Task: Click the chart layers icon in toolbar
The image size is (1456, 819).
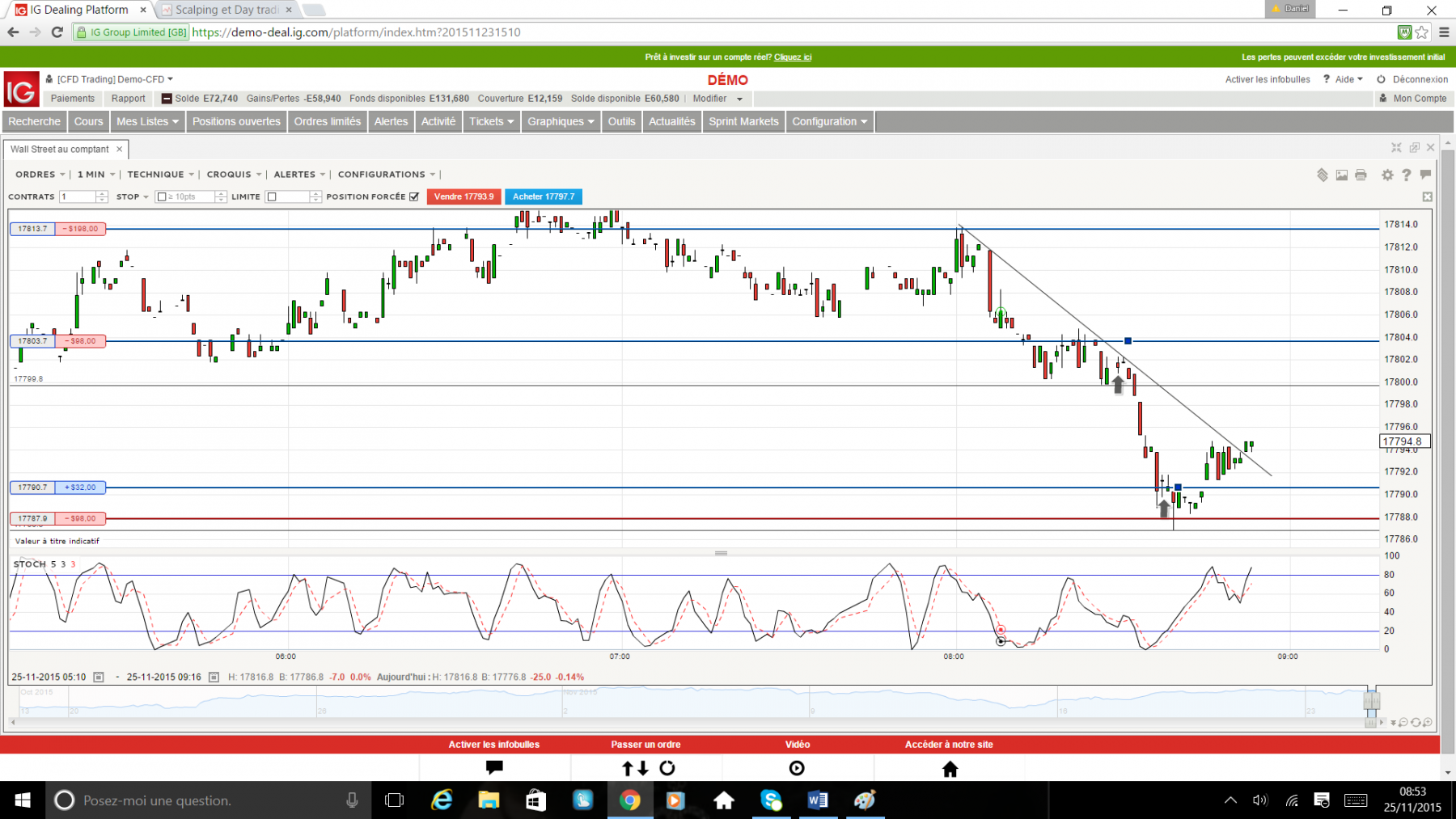Action: pos(1323,175)
